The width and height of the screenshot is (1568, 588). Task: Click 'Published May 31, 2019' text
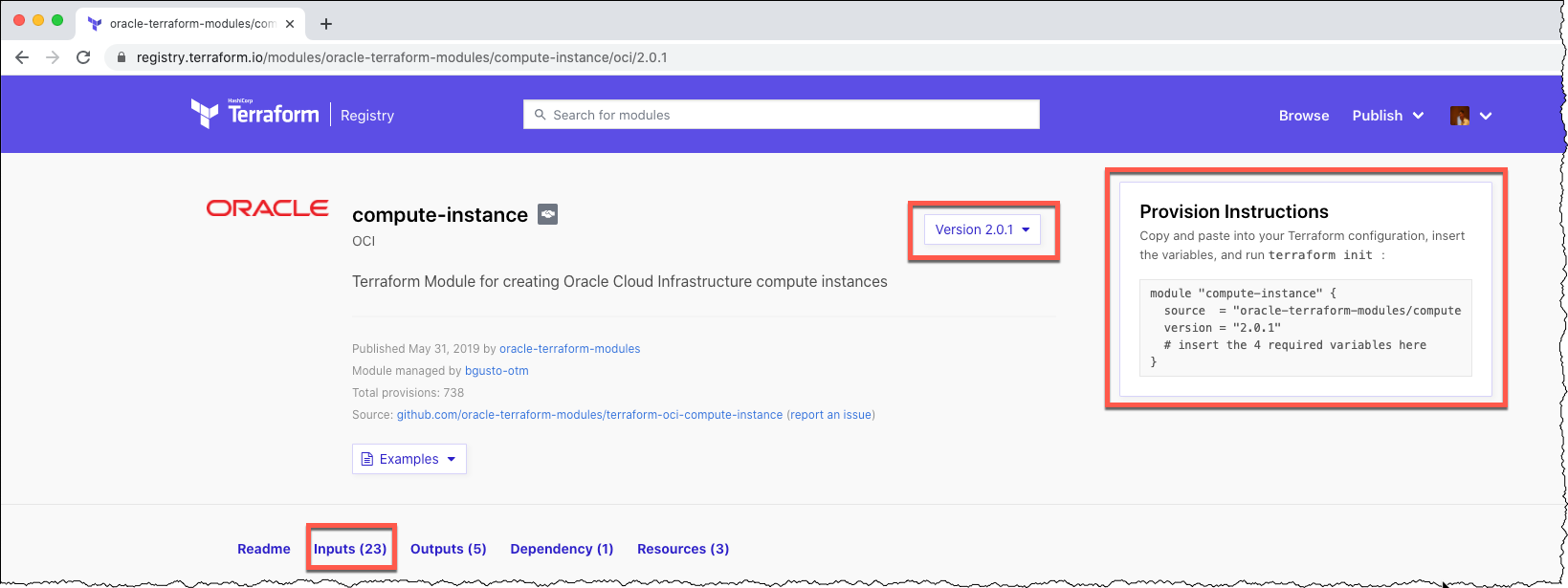pos(416,349)
